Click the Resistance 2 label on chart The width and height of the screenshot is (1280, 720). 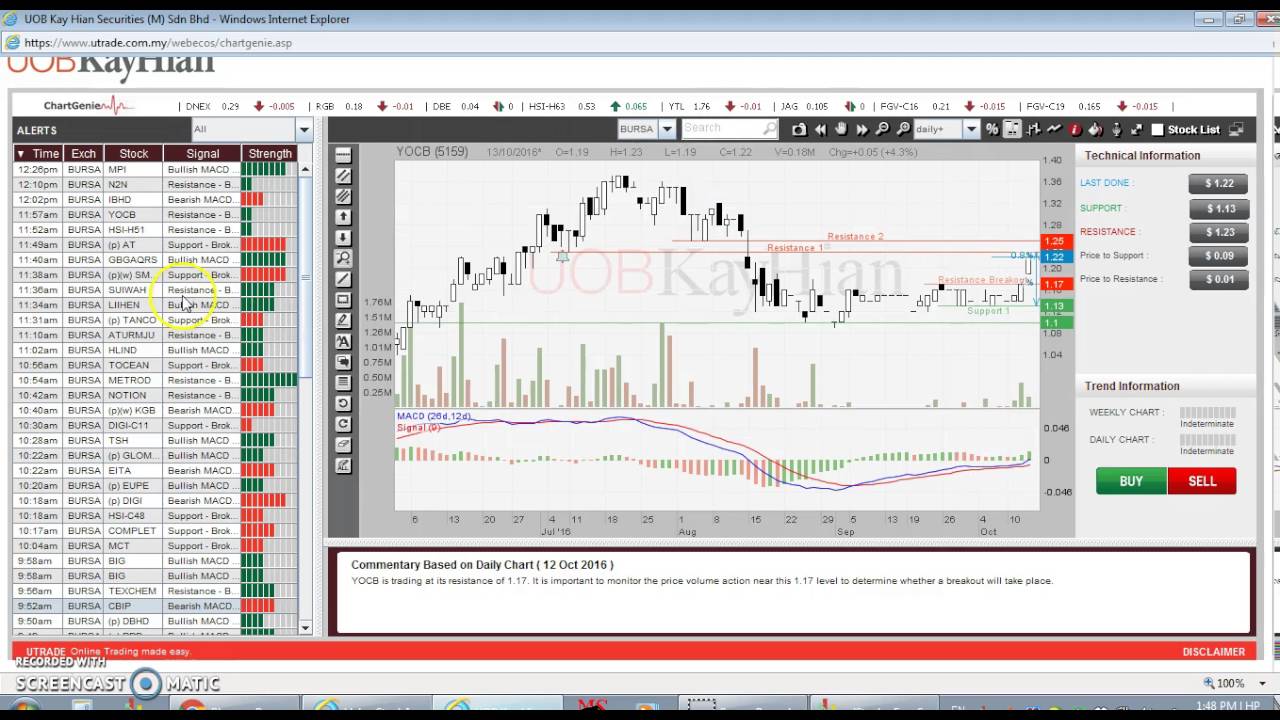click(855, 237)
